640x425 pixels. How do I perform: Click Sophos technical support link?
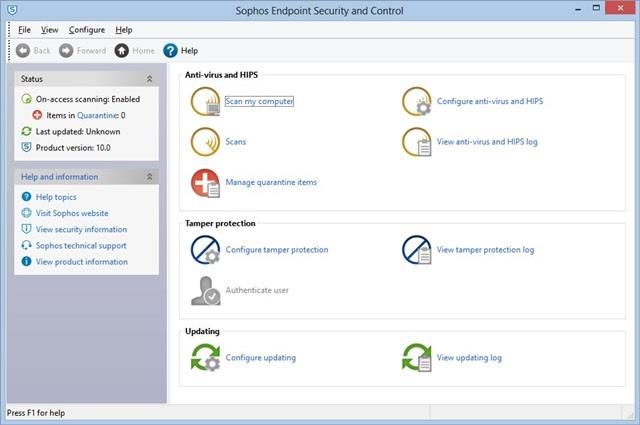(81, 245)
